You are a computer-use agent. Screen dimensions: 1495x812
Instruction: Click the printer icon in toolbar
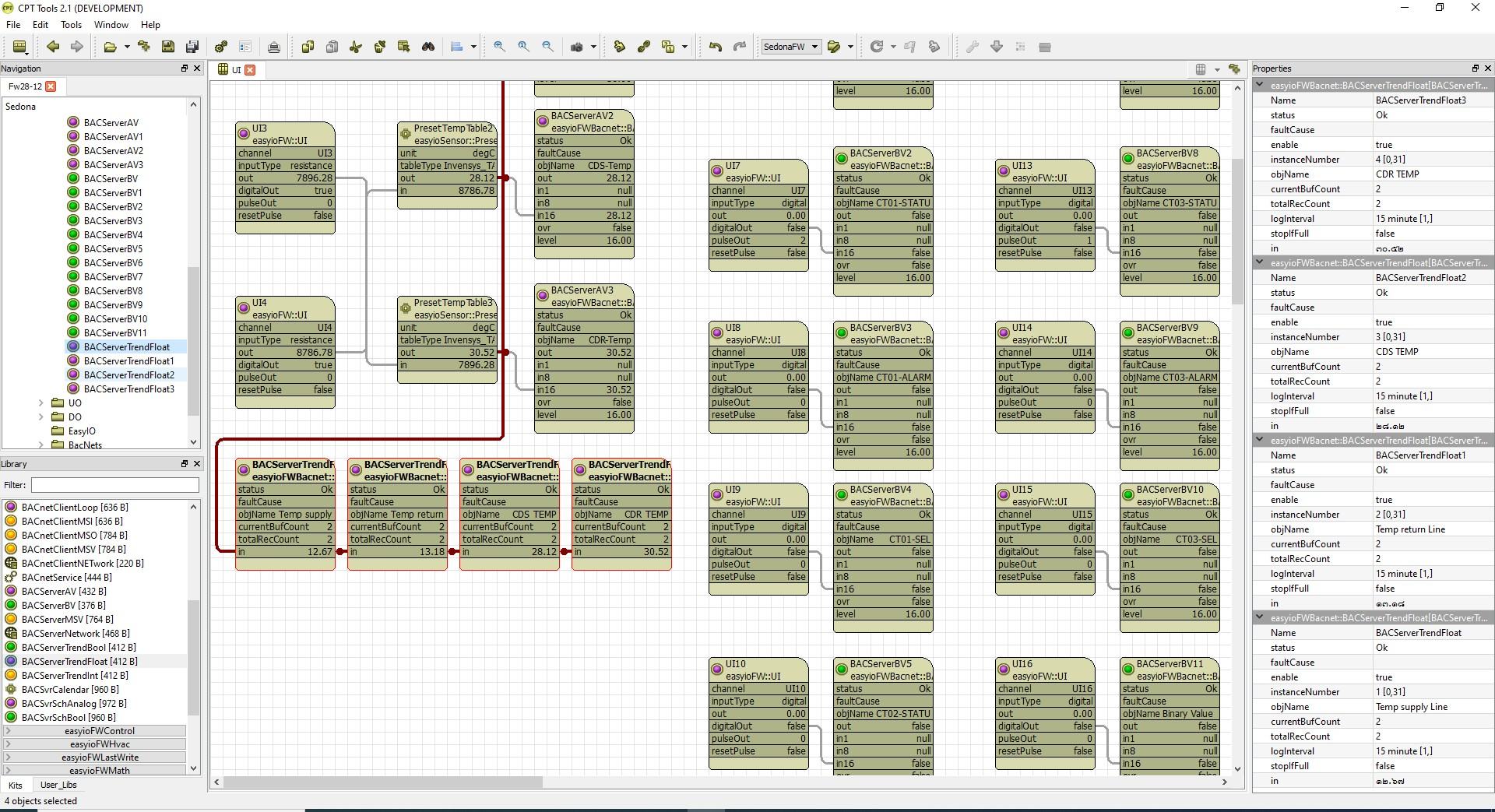pos(273,47)
